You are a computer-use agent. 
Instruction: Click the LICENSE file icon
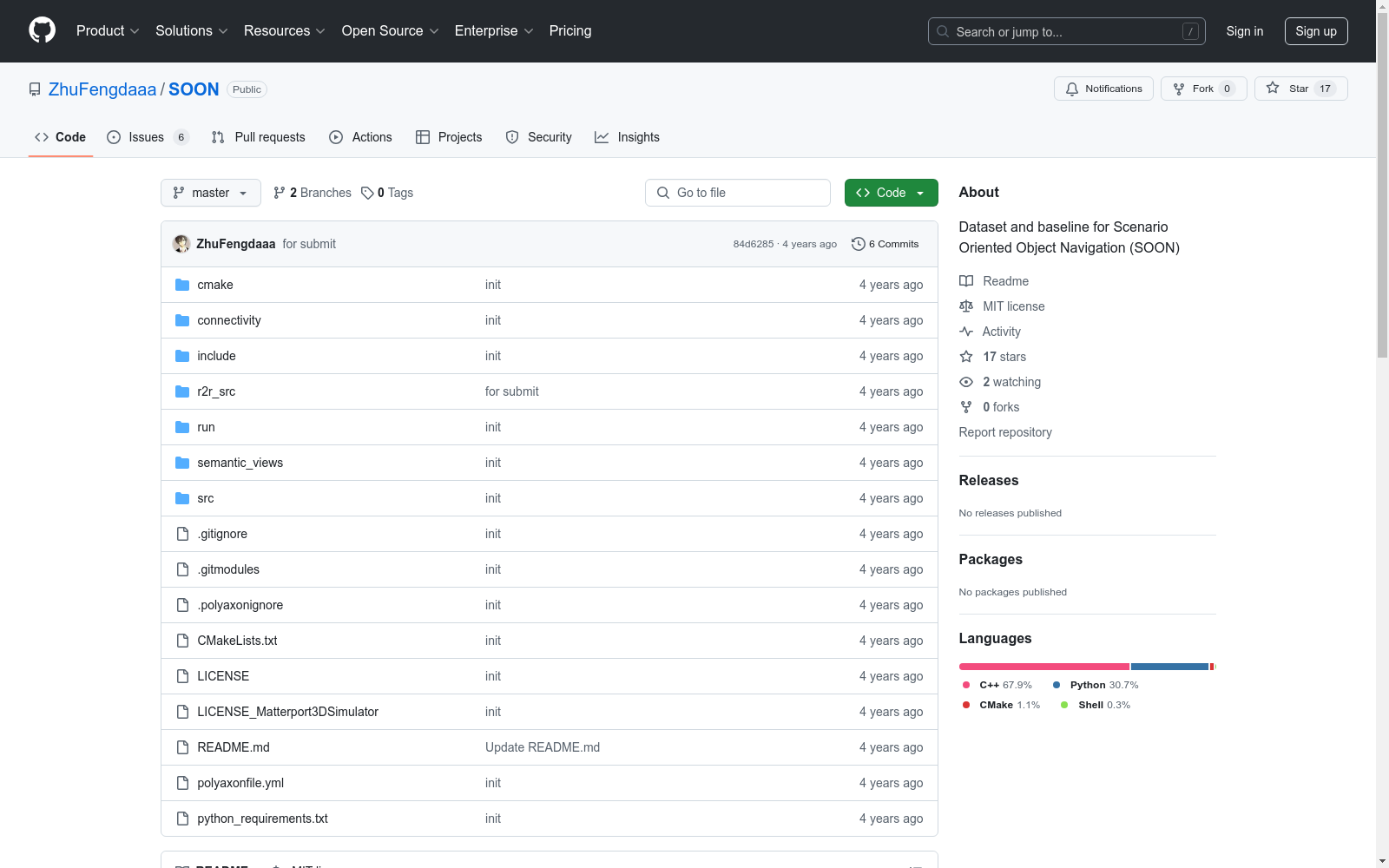pyautogui.click(x=182, y=676)
